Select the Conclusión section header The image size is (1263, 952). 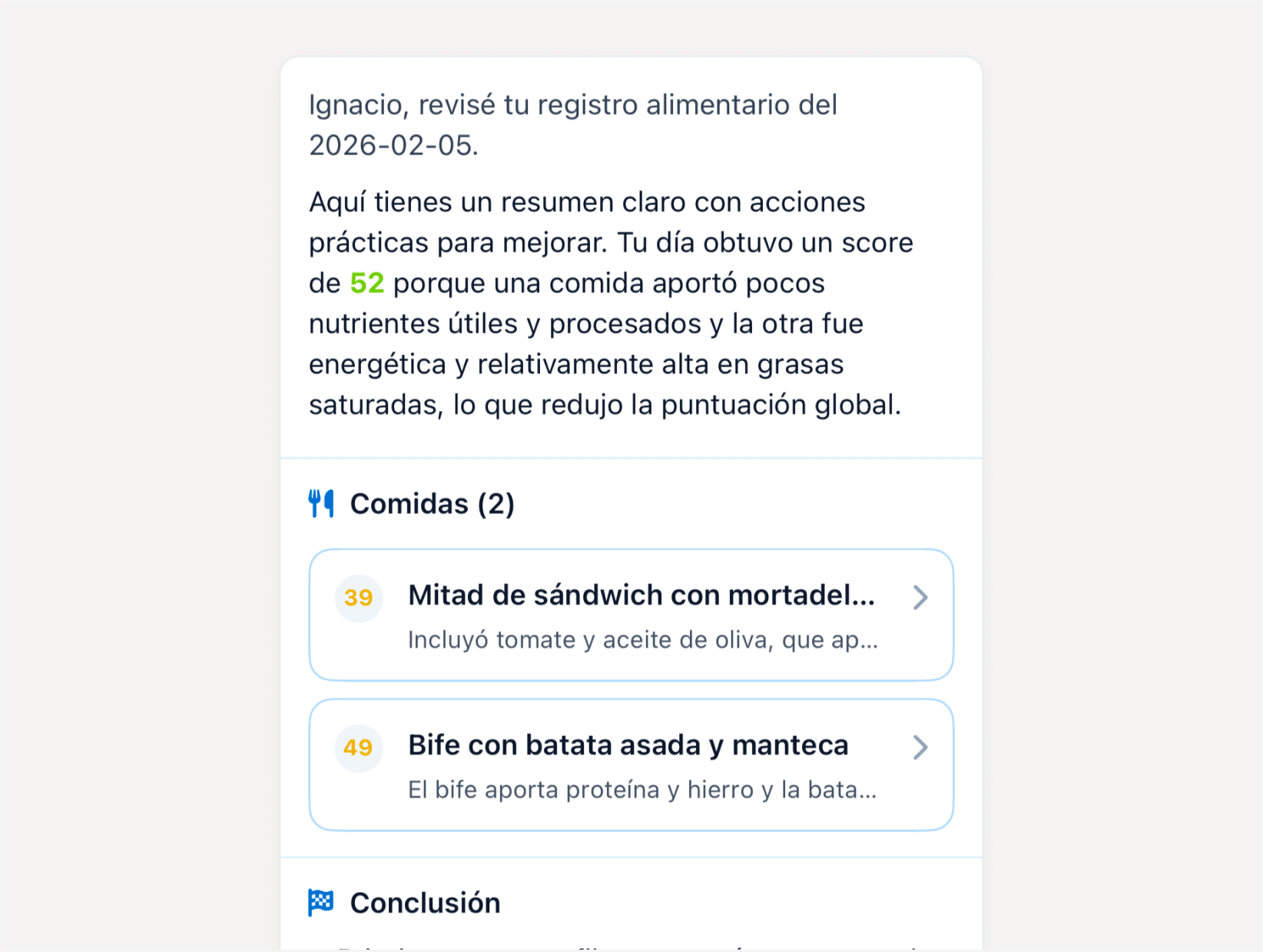tap(424, 902)
